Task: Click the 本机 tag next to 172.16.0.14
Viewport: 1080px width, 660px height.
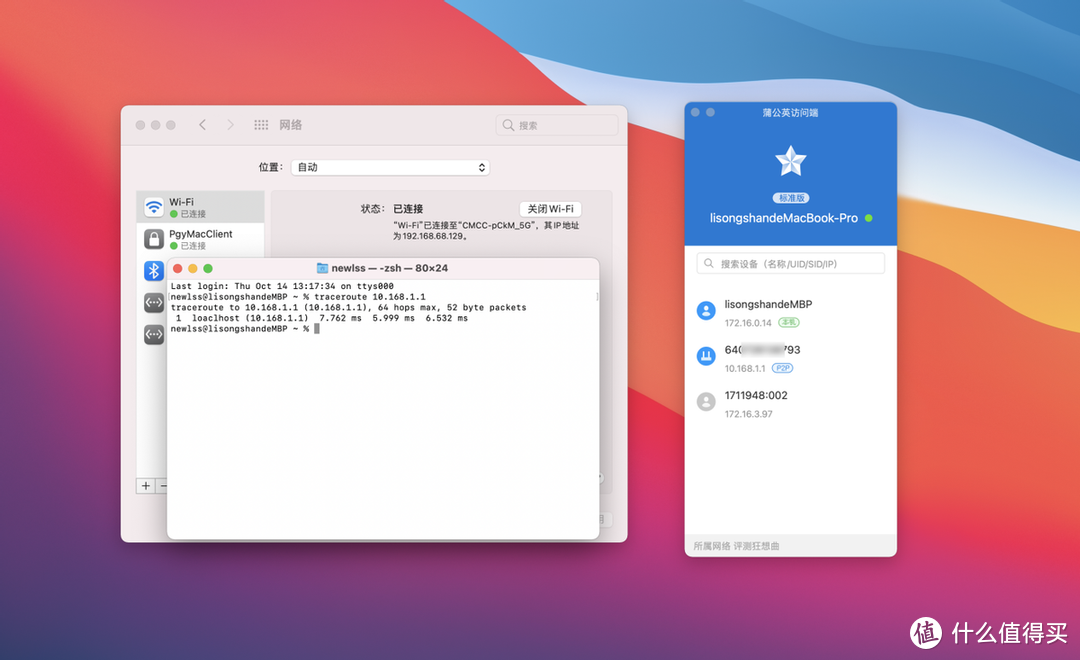Action: [789, 322]
